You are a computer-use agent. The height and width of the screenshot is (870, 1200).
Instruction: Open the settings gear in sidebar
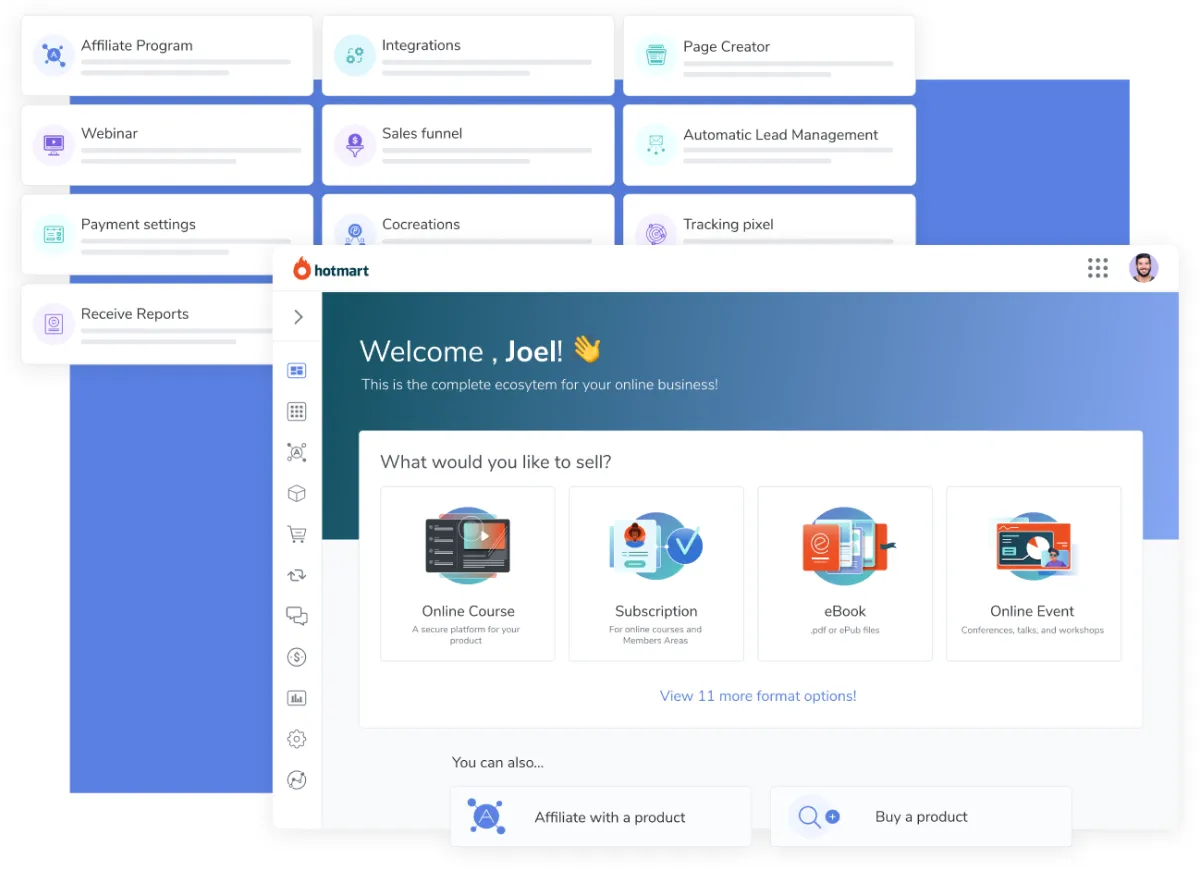point(296,739)
